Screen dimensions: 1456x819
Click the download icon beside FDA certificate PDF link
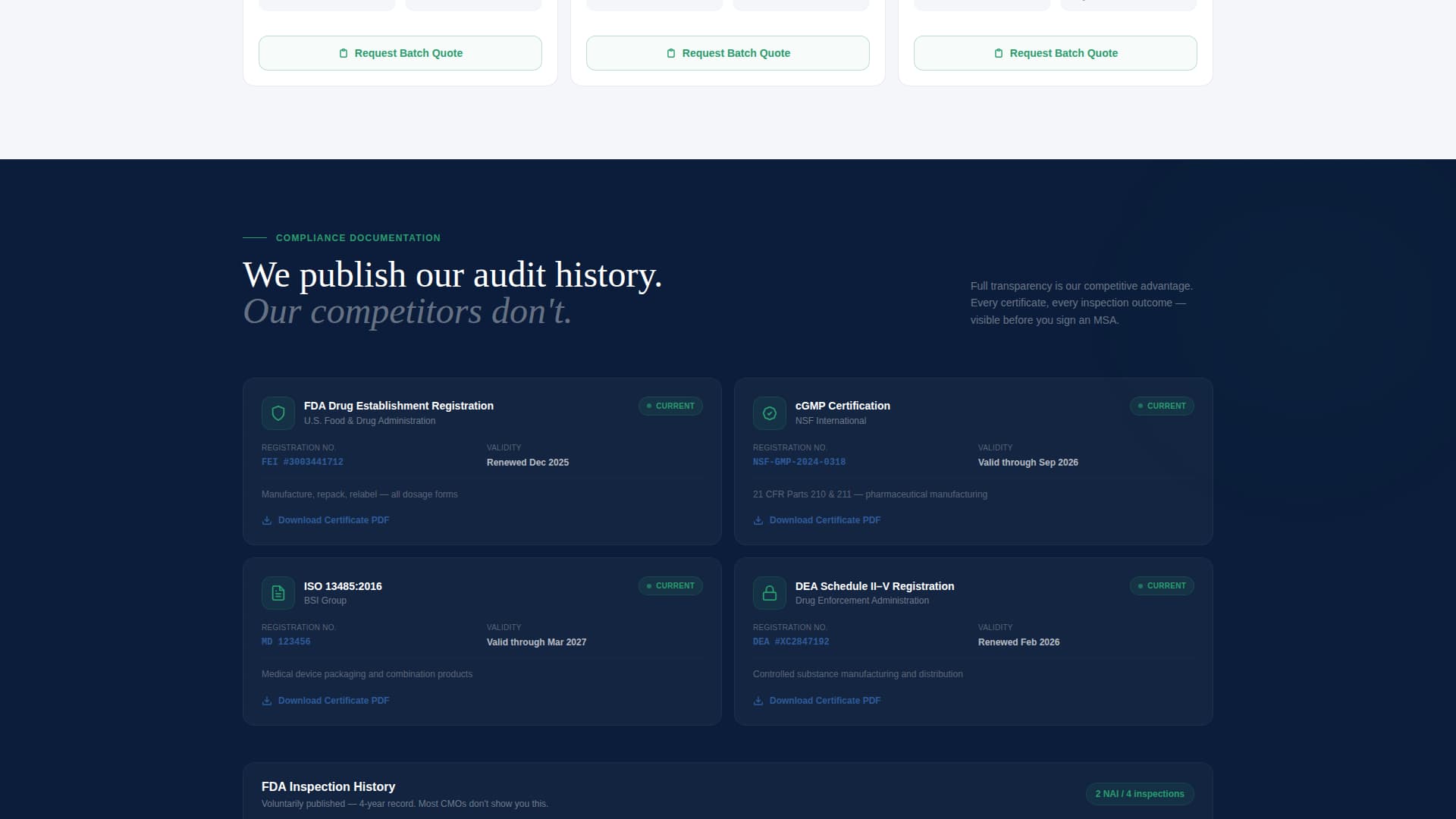tap(266, 520)
